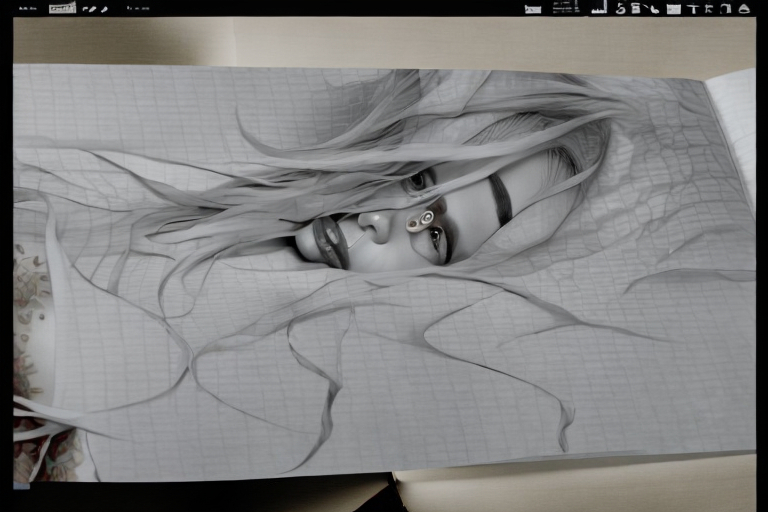Open the filled square panel icon
Image resolution: width=768 pixels, height=512 pixels.
click(x=674, y=9)
